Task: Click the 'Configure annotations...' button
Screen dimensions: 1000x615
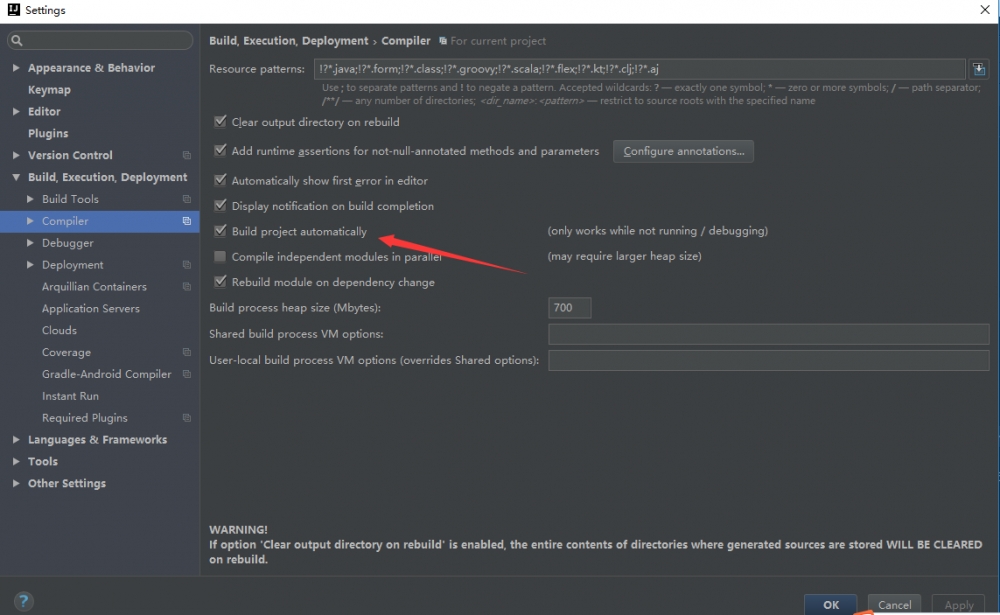Action: pos(684,151)
